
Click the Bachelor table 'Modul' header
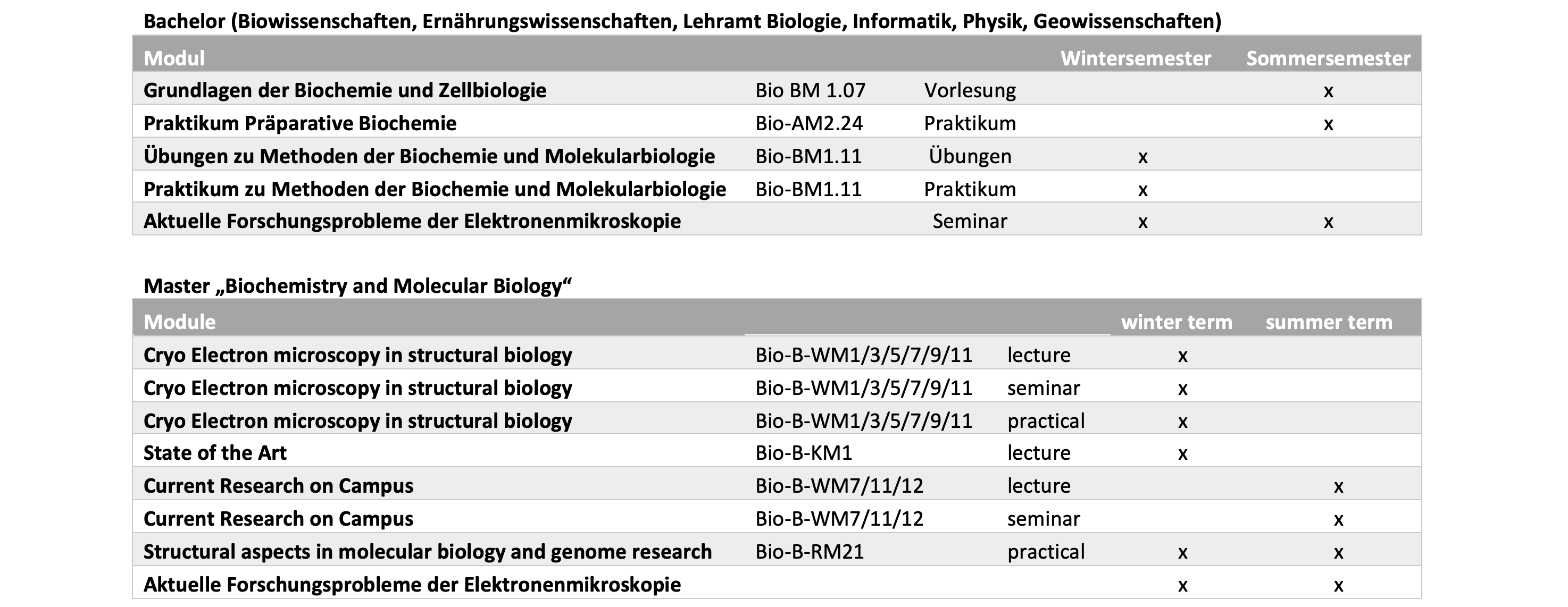coord(174,58)
